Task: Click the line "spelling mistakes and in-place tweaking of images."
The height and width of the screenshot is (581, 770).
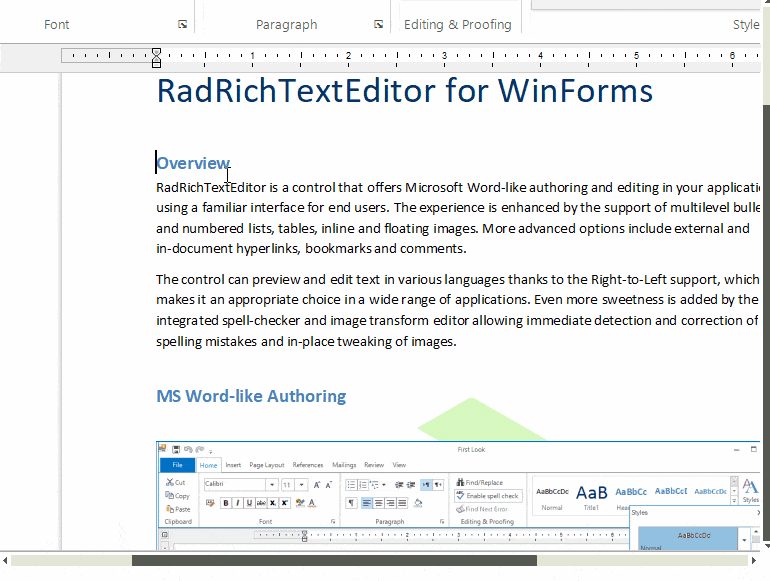Action: click(x=306, y=341)
